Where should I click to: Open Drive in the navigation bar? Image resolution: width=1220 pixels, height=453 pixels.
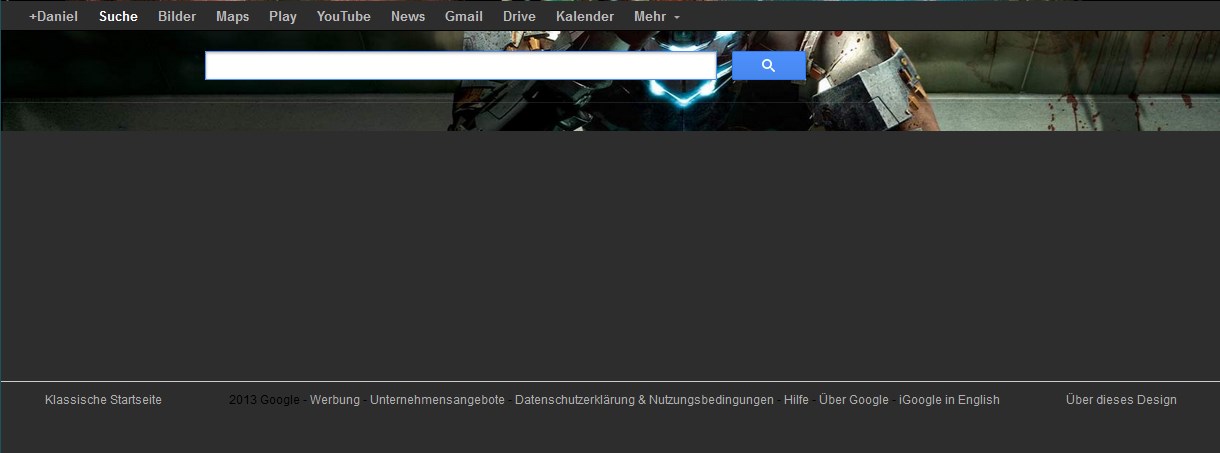coord(519,16)
